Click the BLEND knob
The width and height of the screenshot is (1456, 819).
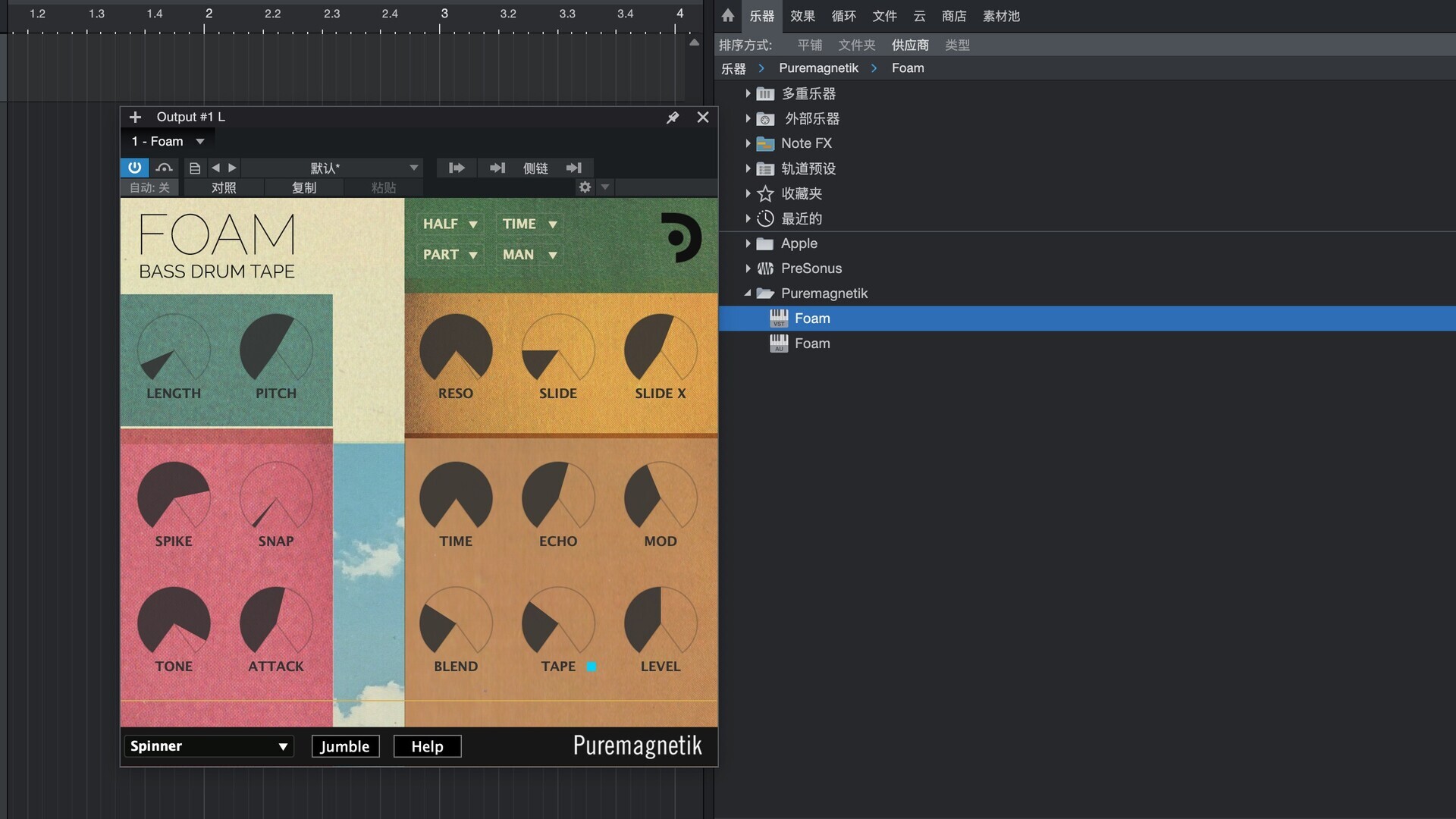456,623
